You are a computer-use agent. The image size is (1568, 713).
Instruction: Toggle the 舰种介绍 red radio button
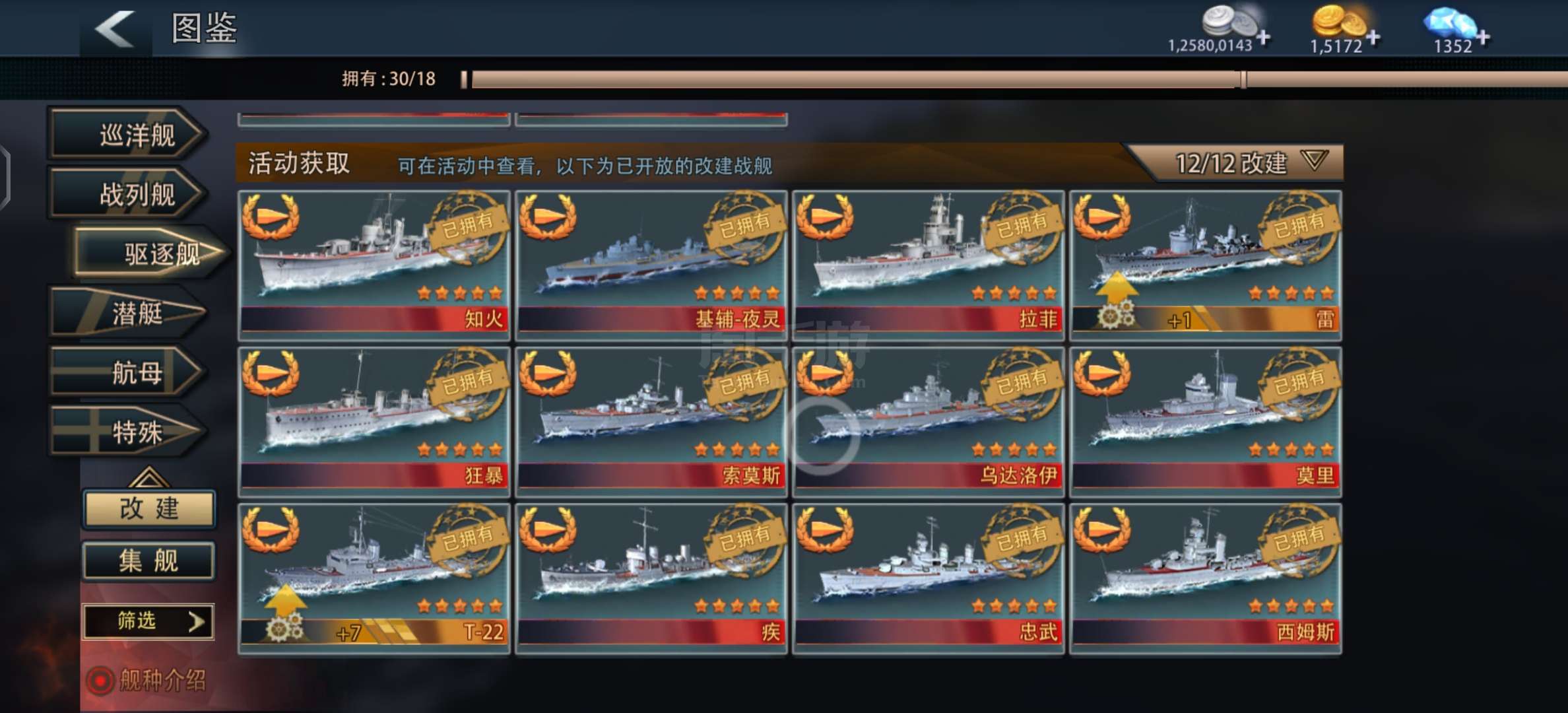coord(100,681)
